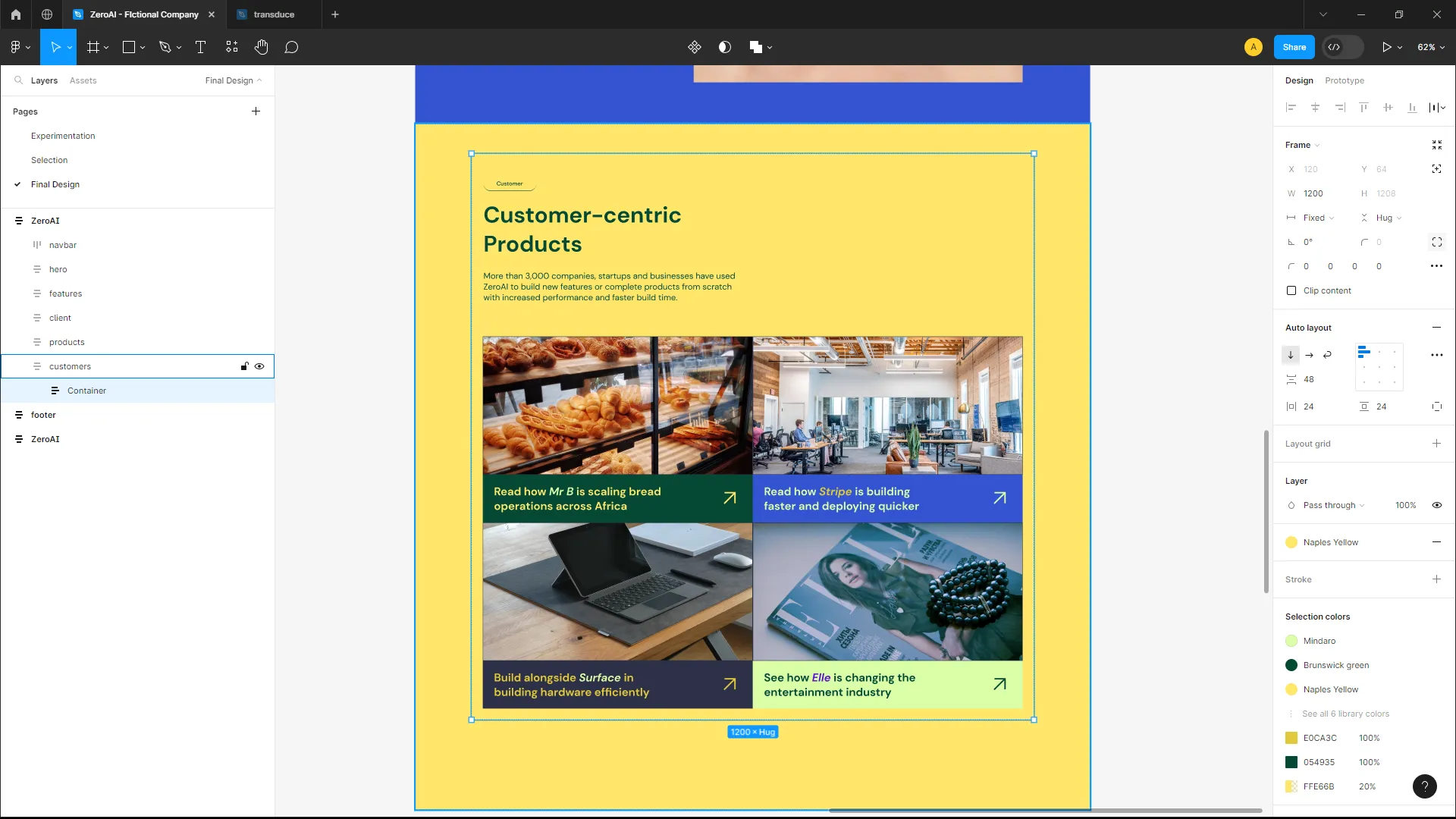Viewport: 1456px width, 819px height.
Task: Open Fixed width sizing dropdown
Action: click(1318, 218)
